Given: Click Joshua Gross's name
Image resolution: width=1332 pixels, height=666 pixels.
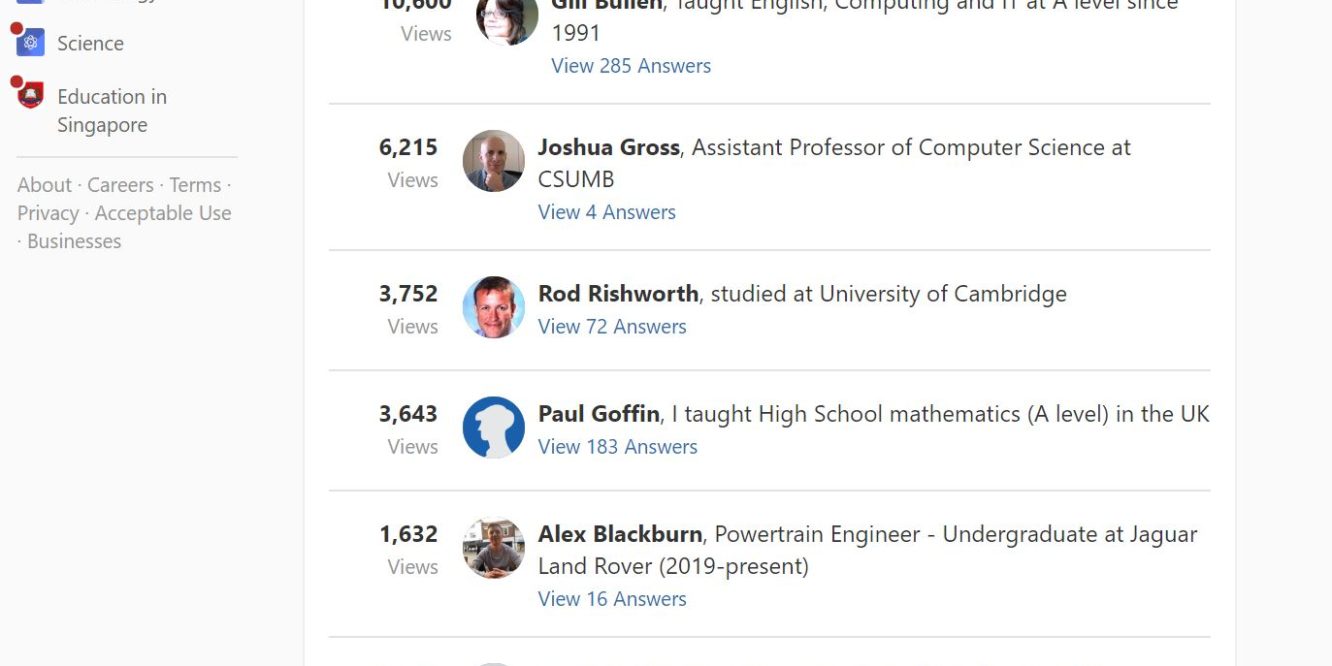Looking at the screenshot, I should pyautogui.click(x=608, y=147).
